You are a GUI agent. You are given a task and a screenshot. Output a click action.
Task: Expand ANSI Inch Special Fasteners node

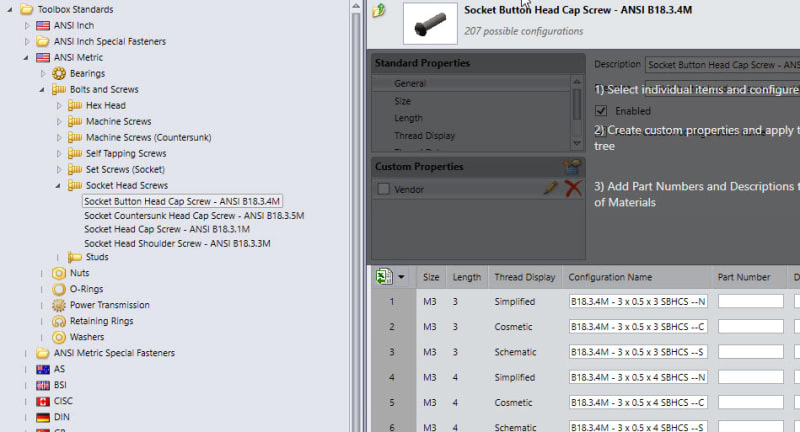27,41
